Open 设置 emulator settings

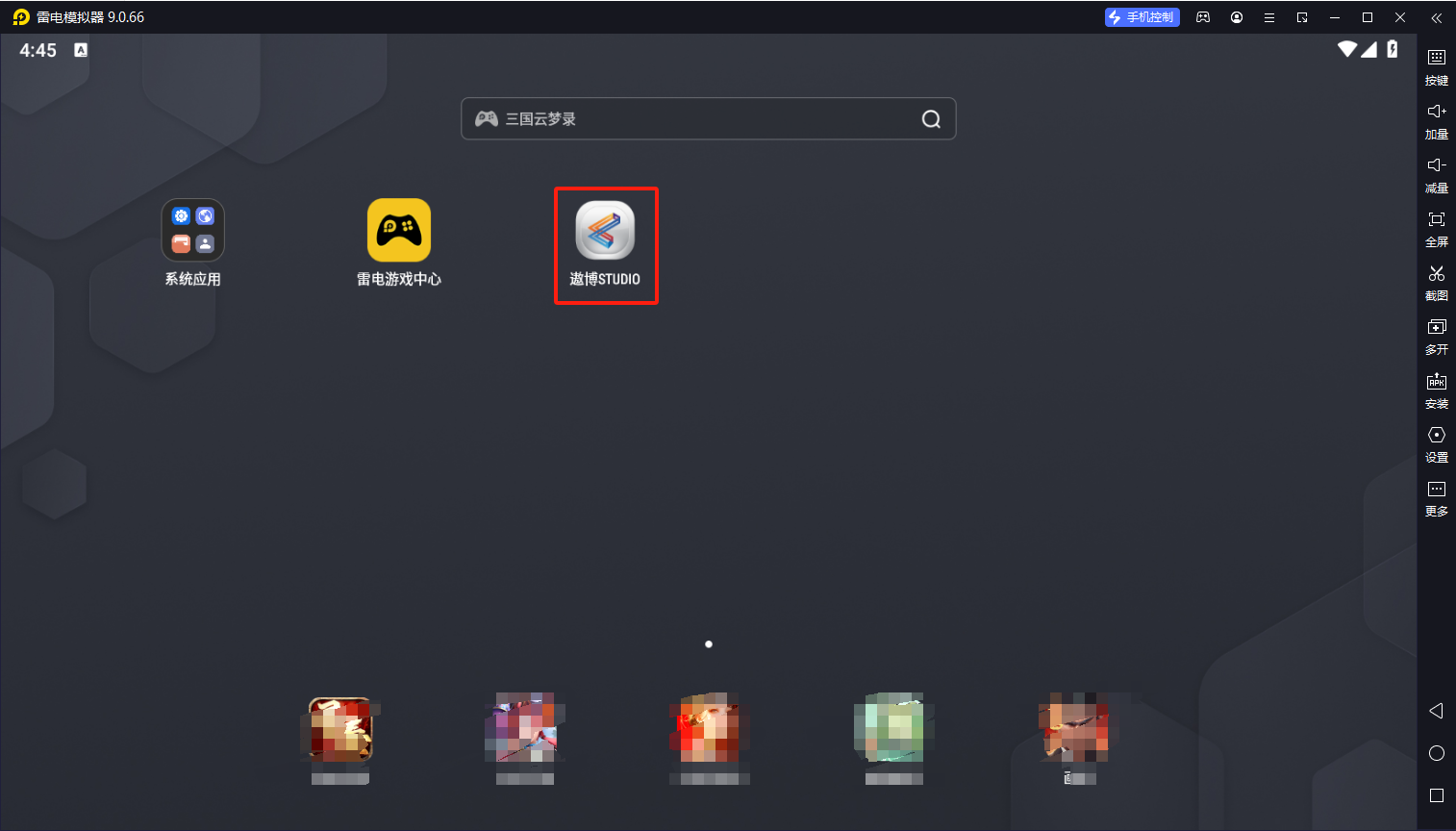coord(1437,443)
